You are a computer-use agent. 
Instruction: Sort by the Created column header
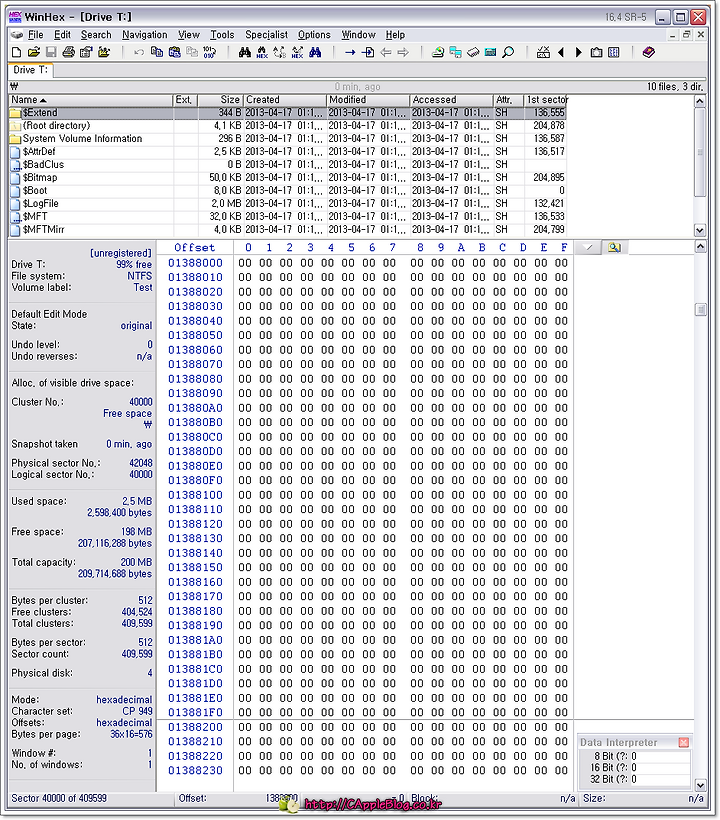click(285, 100)
